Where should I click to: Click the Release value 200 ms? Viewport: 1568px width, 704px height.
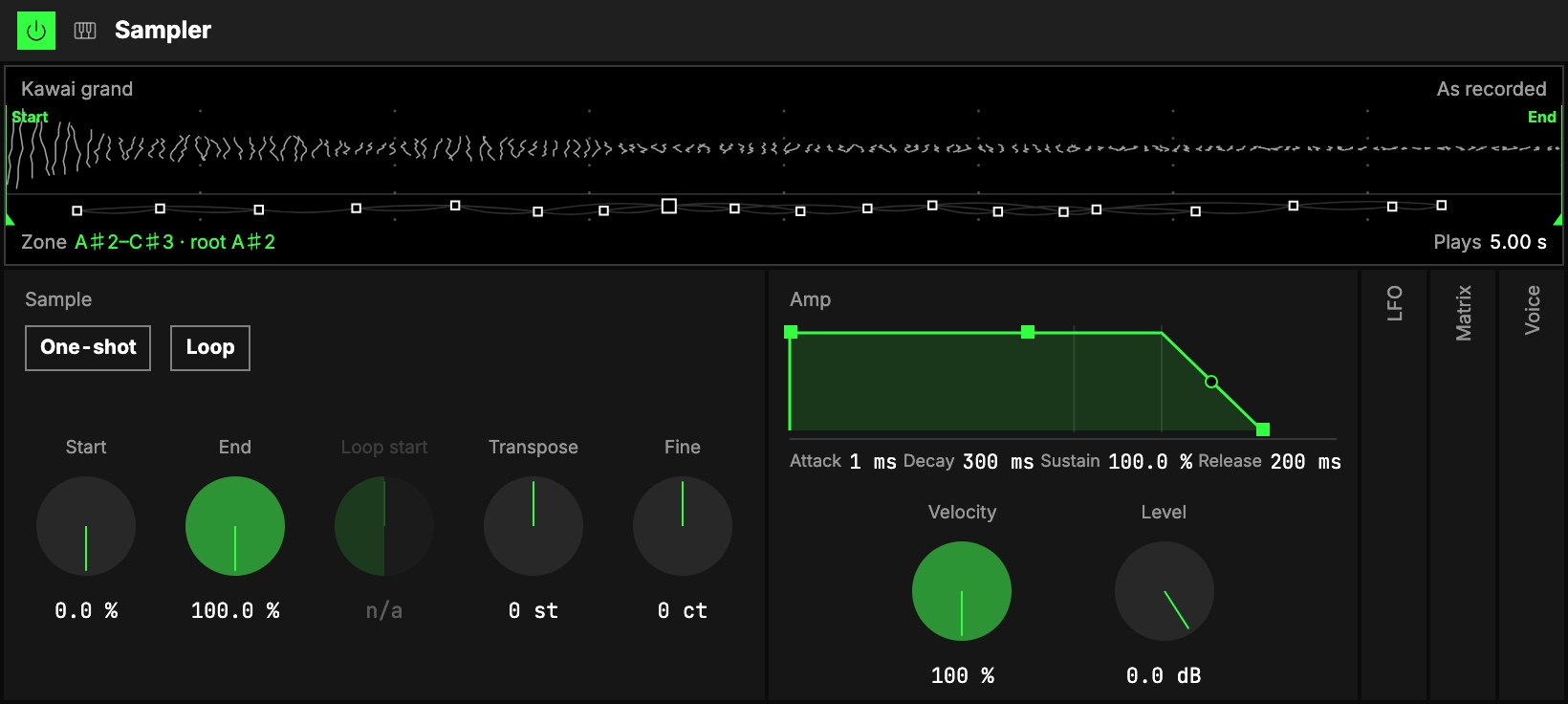coord(1305,462)
